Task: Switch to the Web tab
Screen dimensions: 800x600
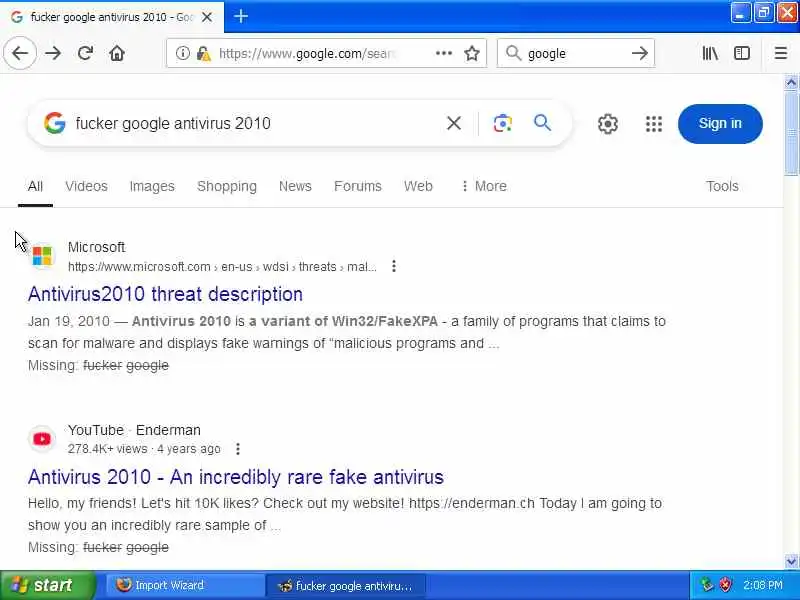Action: point(418,186)
